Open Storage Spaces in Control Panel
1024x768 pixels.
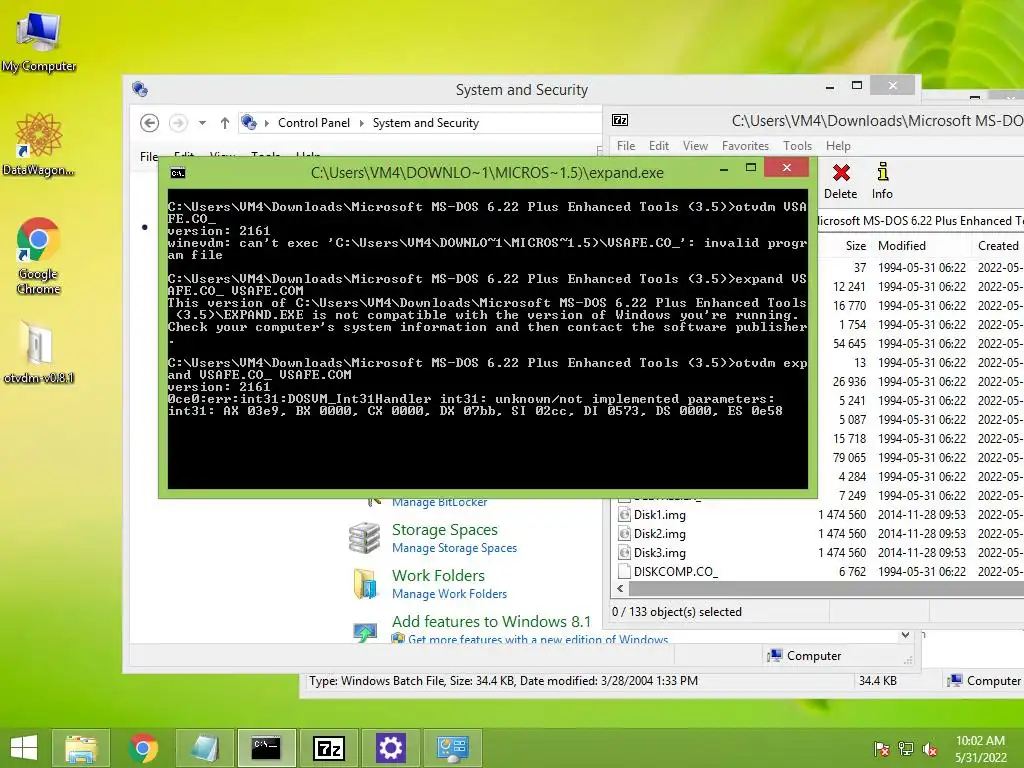[445, 530]
